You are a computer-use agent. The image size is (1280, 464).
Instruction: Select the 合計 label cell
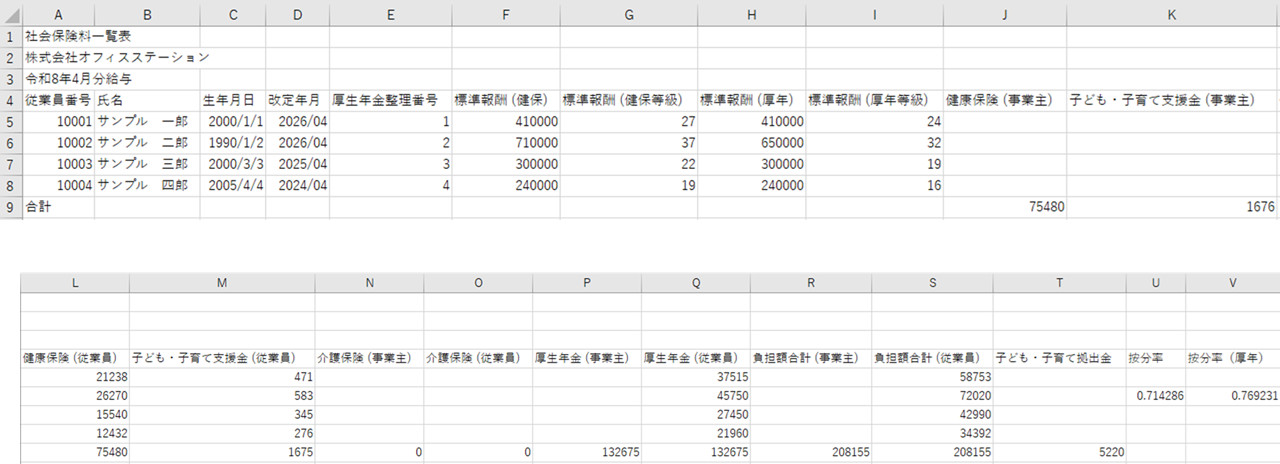[59, 207]
